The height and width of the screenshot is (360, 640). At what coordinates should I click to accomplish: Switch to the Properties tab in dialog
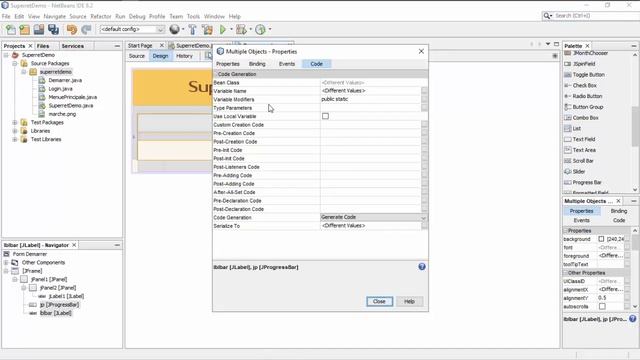[228, 64]
